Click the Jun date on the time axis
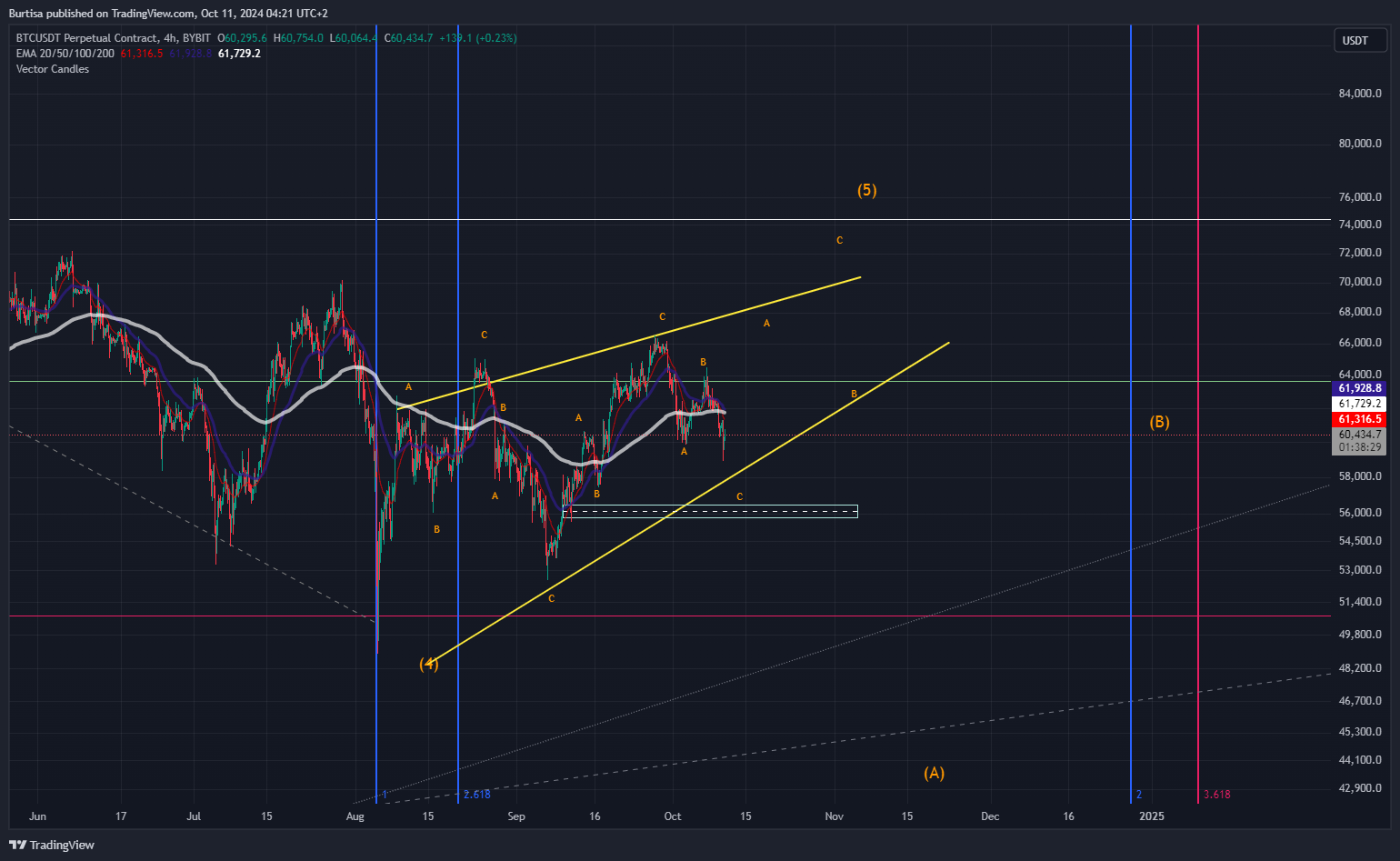 coord(37,816)
